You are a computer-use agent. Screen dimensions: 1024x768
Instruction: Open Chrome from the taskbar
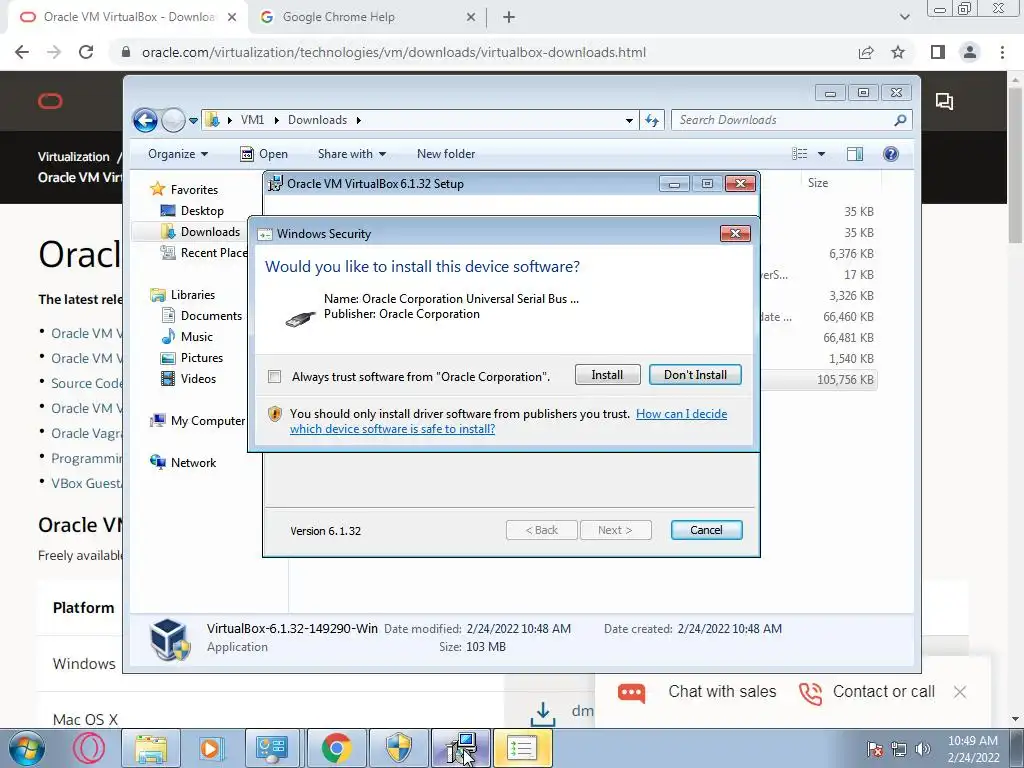(337, 748)
